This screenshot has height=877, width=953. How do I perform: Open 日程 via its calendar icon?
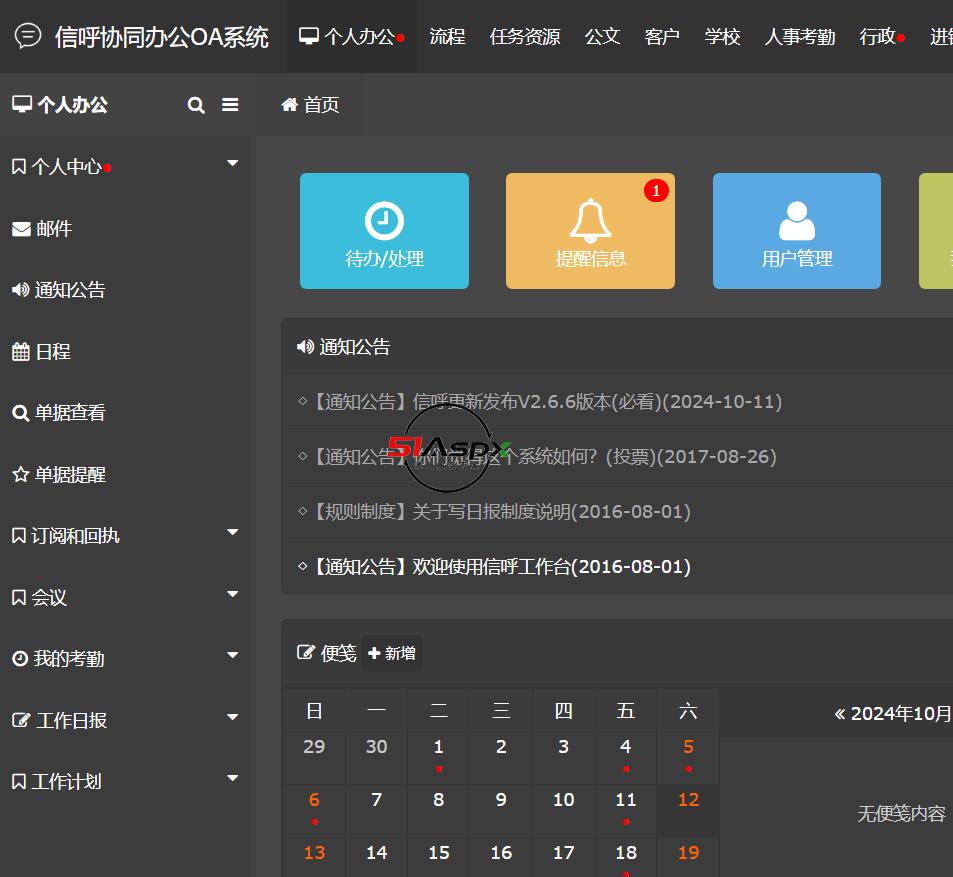coord(22,351)
